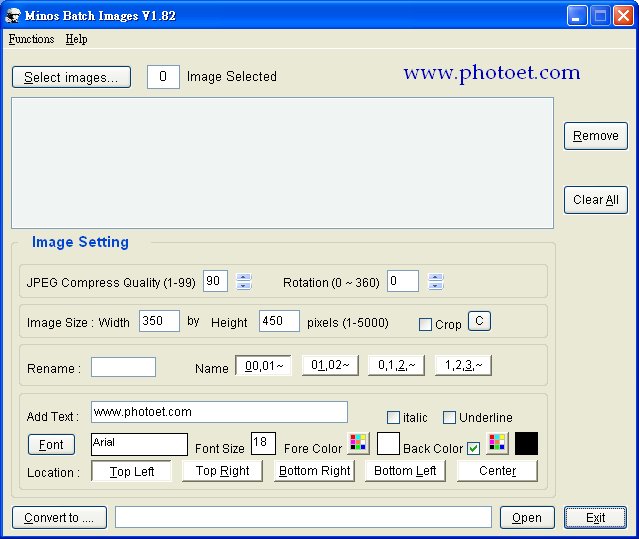Toggle the Underline checkbox
The height and width of the screenshot is (539, 639).
[449, 418]
